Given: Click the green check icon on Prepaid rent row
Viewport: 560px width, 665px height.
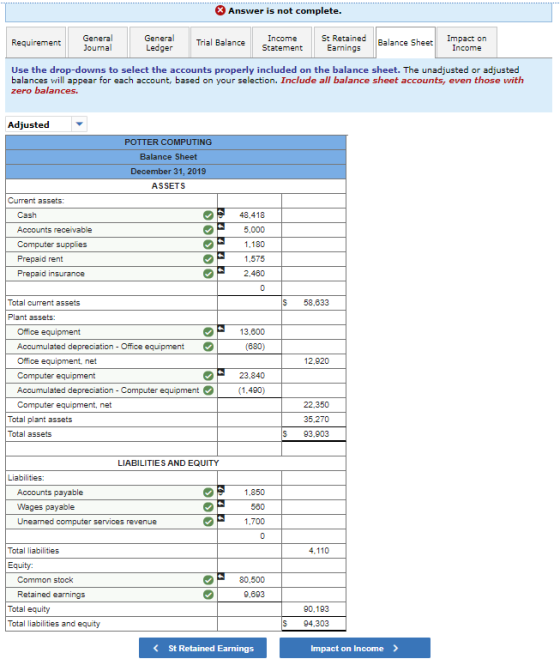Looking at the screenshot, I should tap(208, 259).
